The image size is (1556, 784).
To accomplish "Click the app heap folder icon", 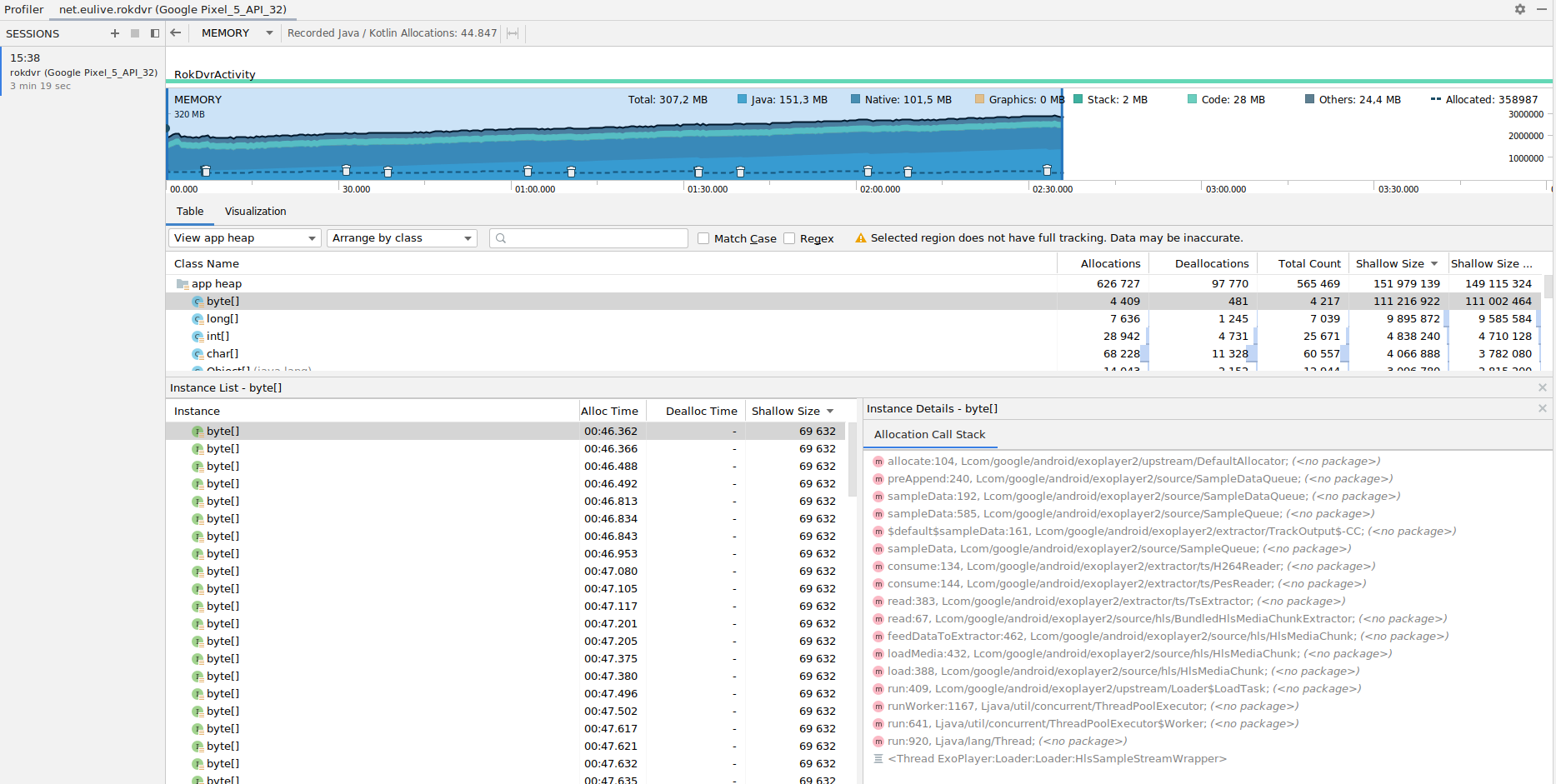I will point(182,284).
